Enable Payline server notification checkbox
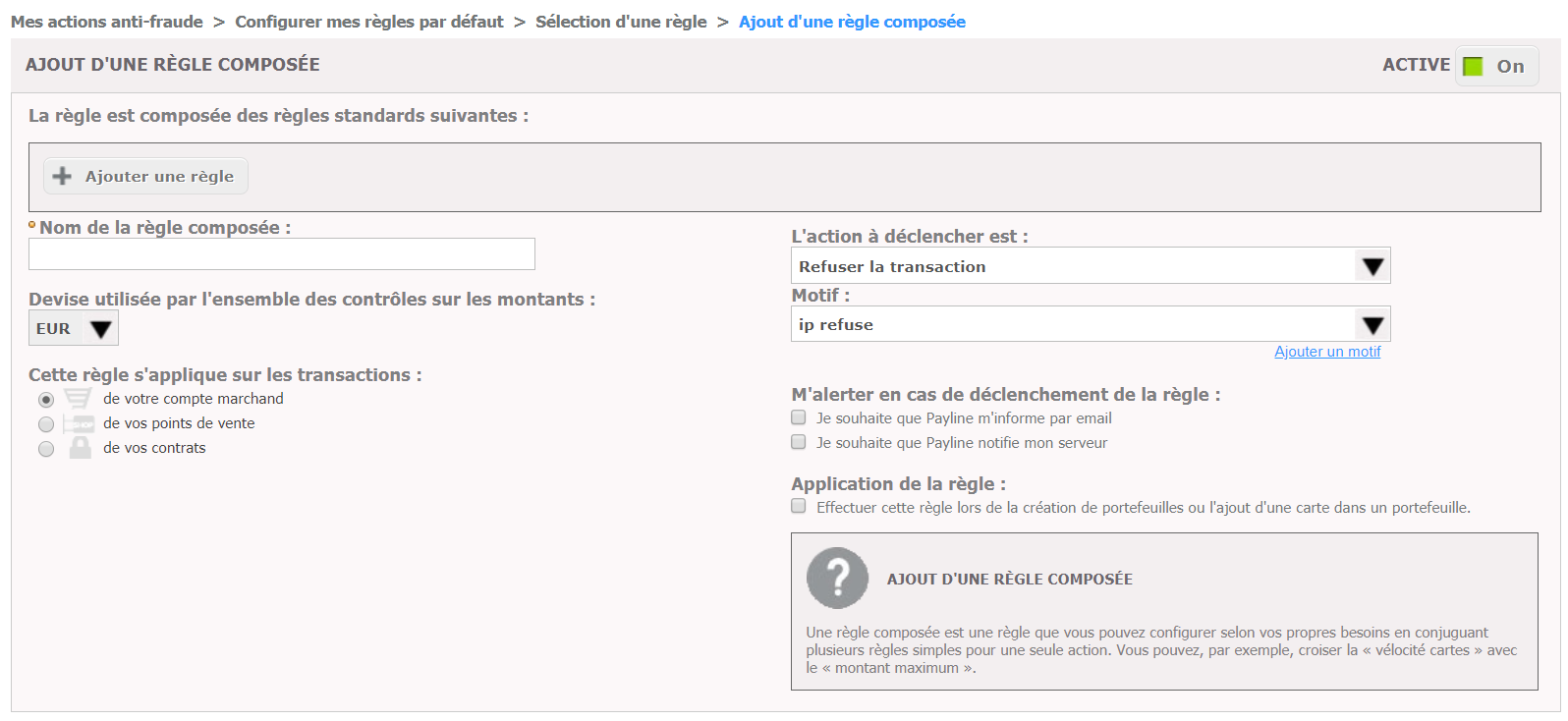Viewport: 1568px width, 721px height. pyautogui.click(x=799, y=442)
